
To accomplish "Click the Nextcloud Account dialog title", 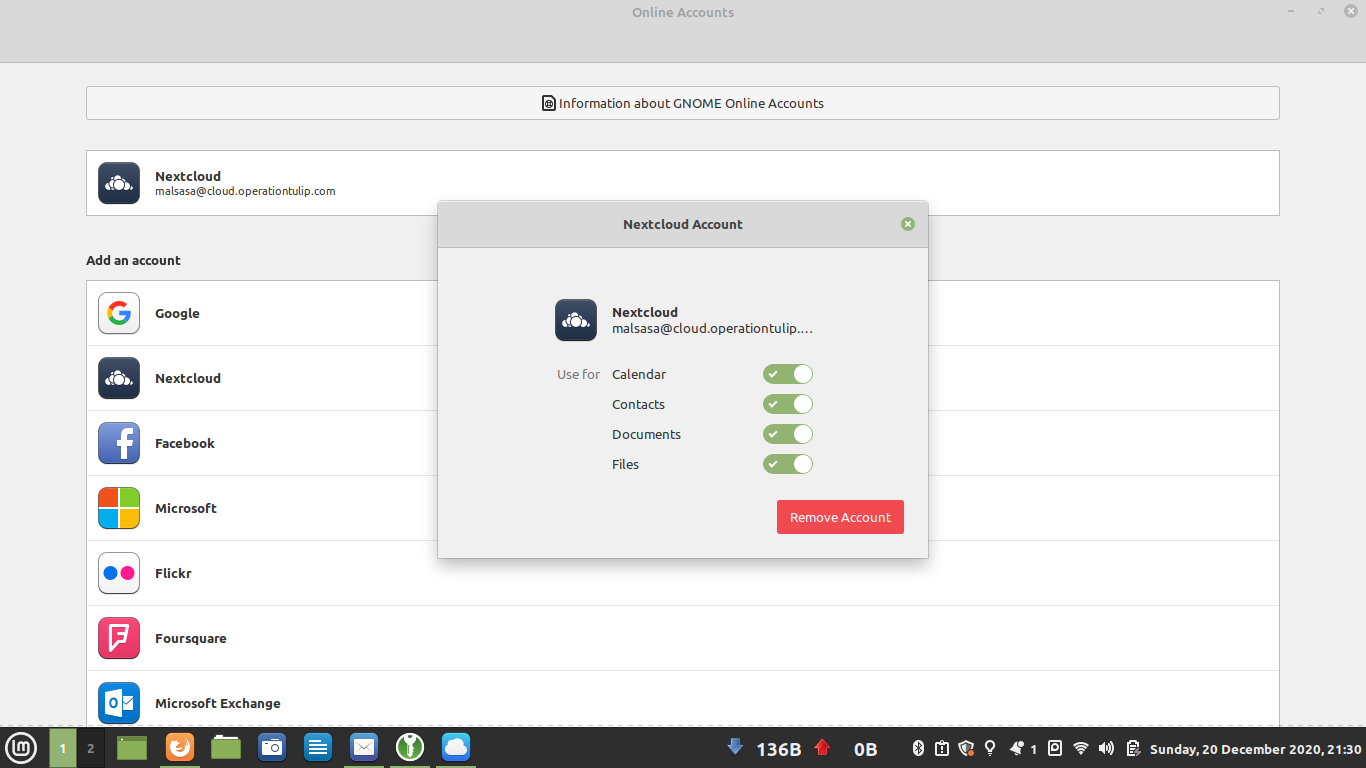I will pos(683,224).
